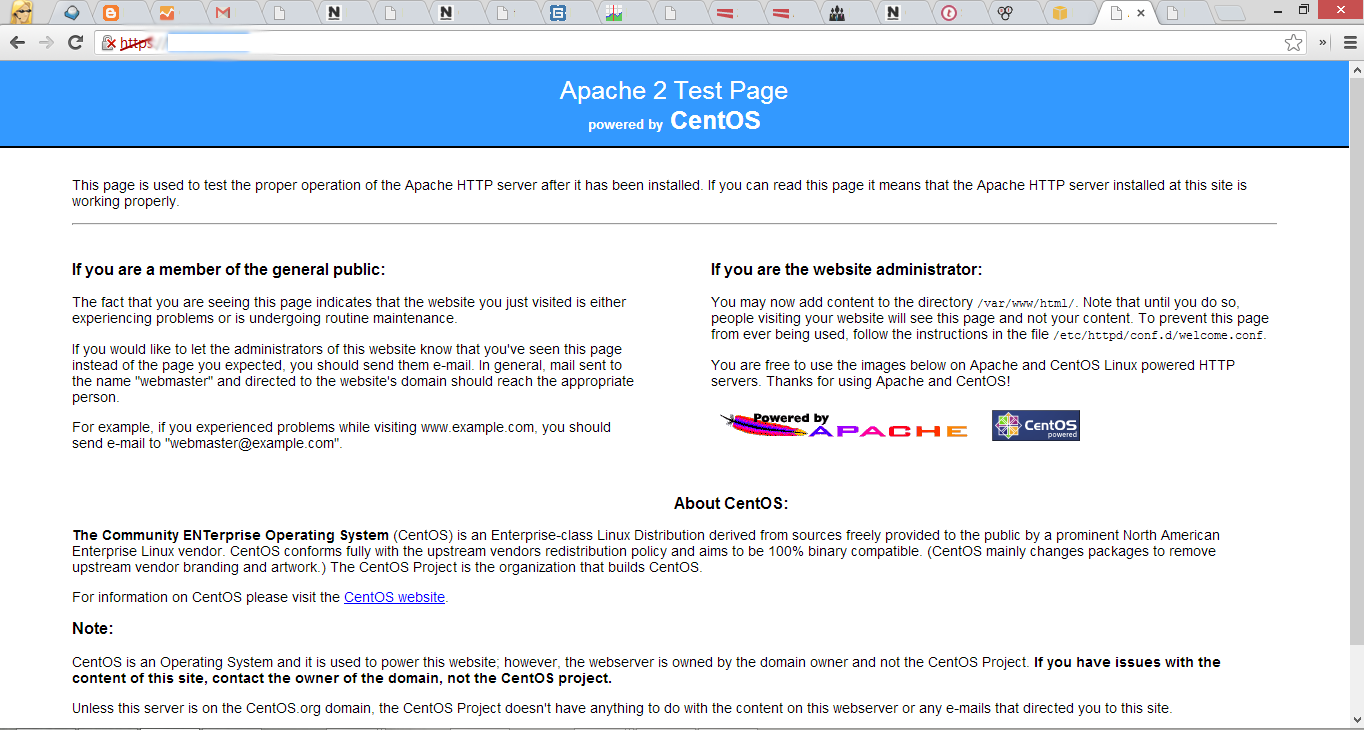Click heading 'If you are a member of the general public:'
Viewport: 1364px width, 730px height.
coord(228,270)
